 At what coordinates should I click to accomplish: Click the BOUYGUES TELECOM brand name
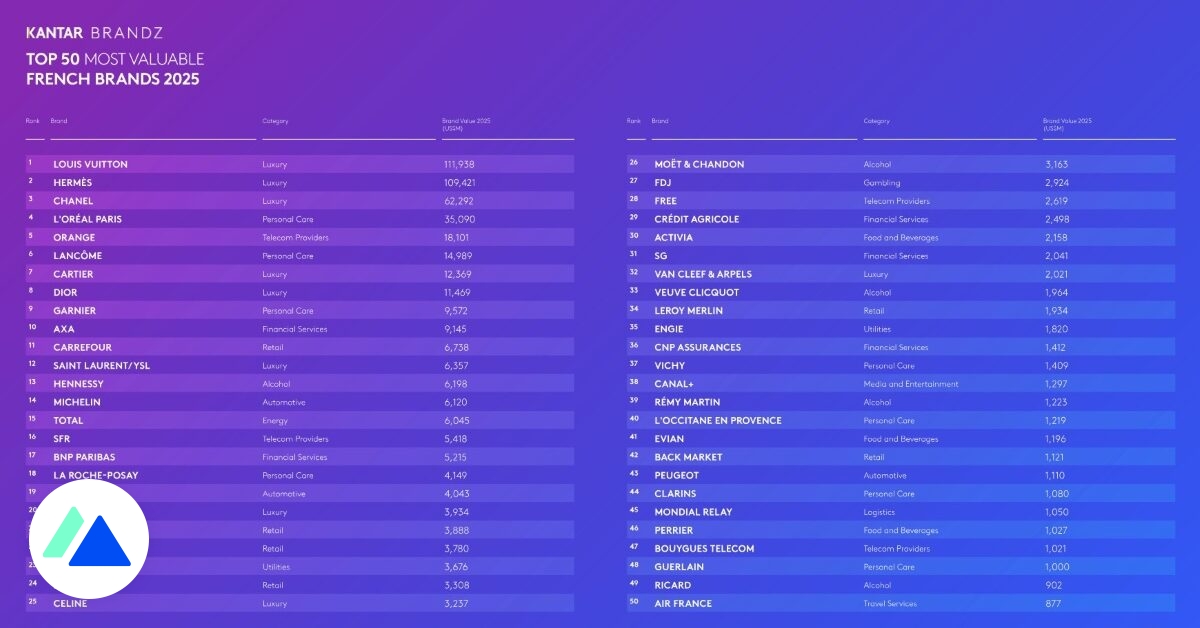pyautogui.click(x=704, y=548)
